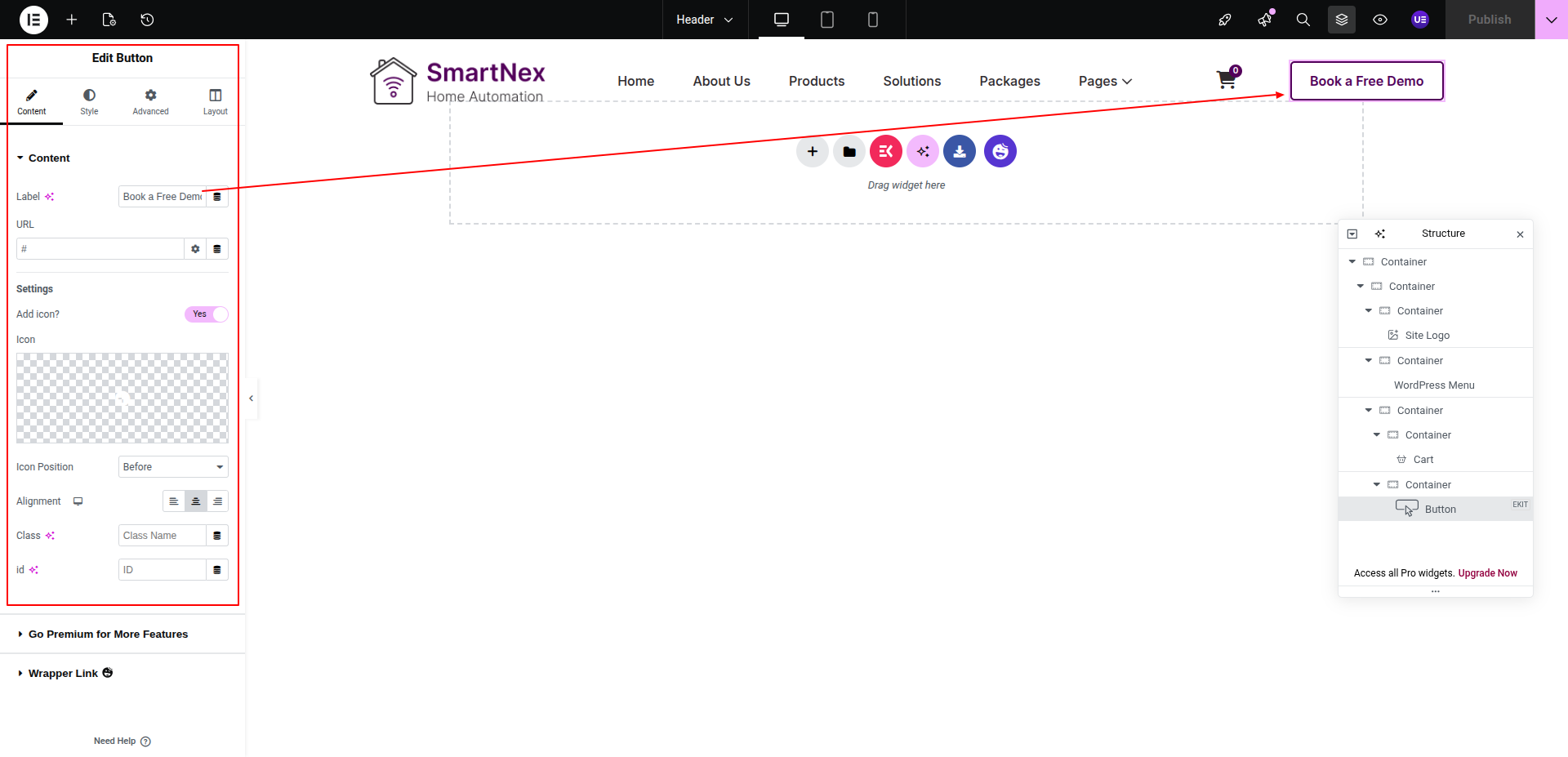Switch to the Style tab

[89, 102]
